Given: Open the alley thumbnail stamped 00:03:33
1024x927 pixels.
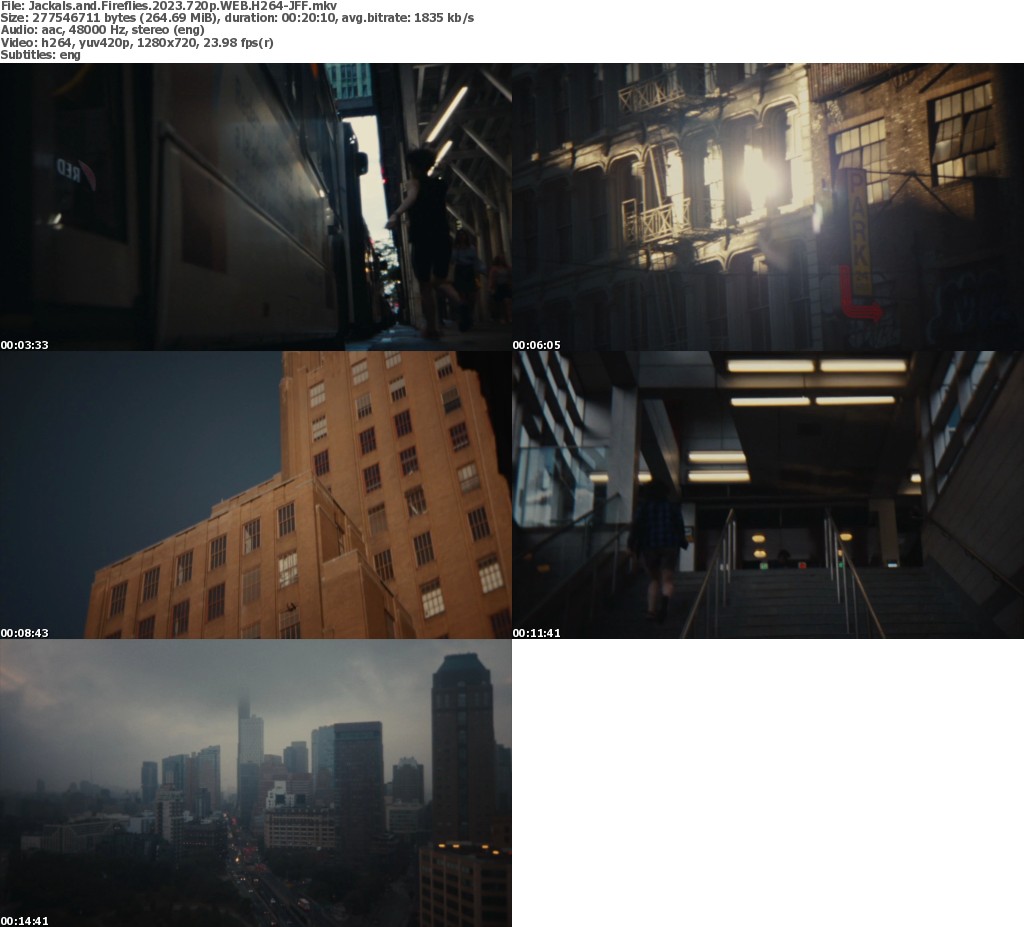Looking at the screenshot, I should (255, 206).
